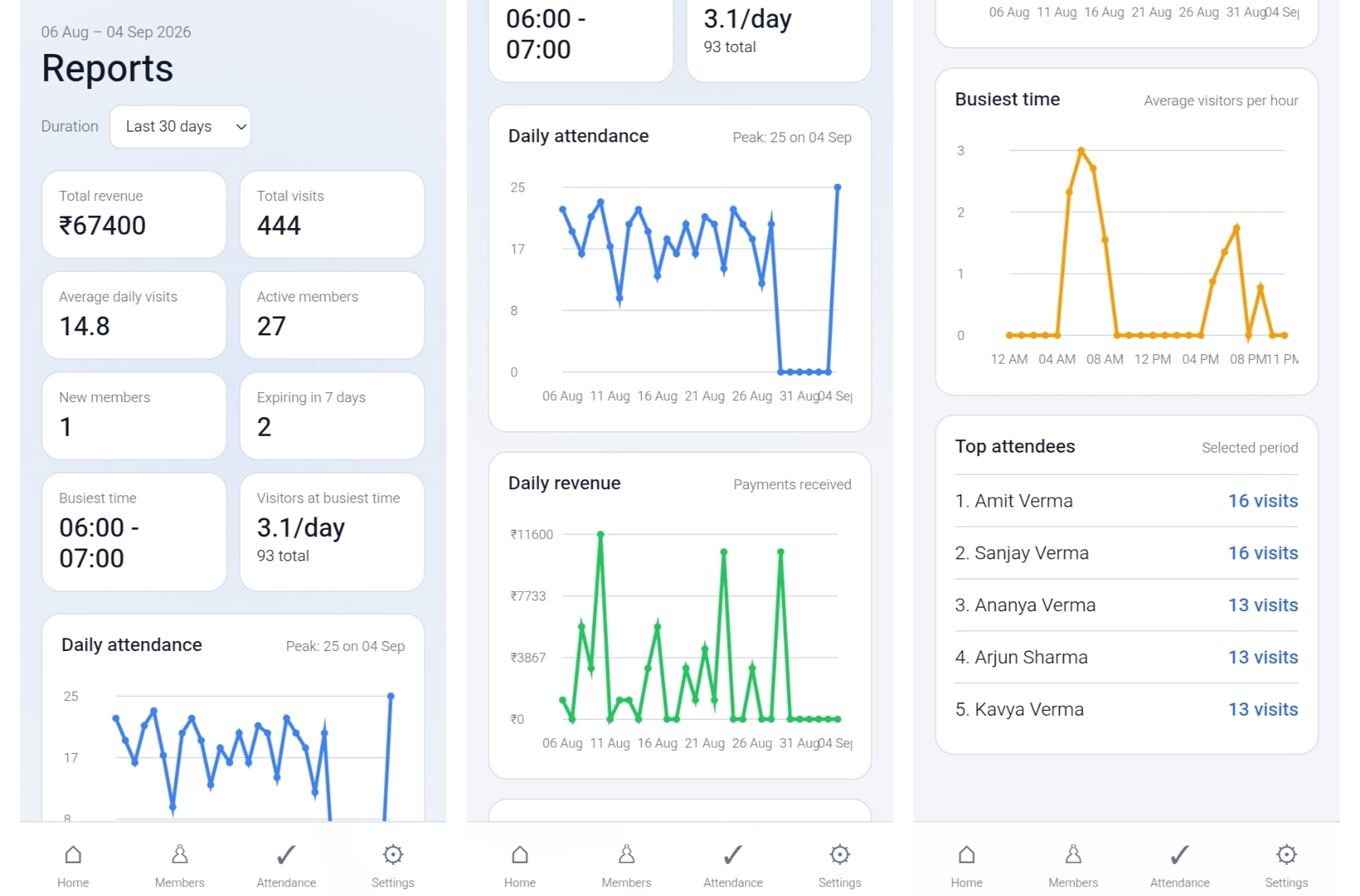
Task: Click 13 visits beside Ananya Verma
Action: [1263, 605]
